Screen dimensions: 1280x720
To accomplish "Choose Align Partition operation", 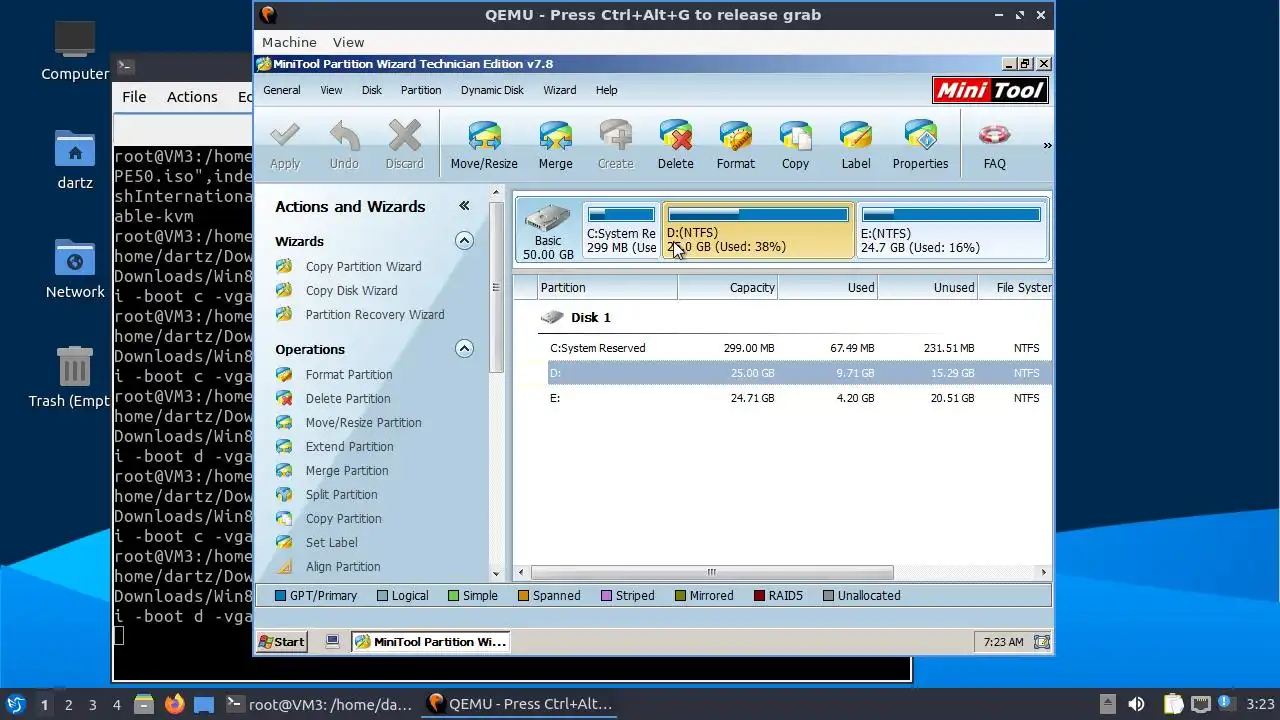I will point(343,567).
